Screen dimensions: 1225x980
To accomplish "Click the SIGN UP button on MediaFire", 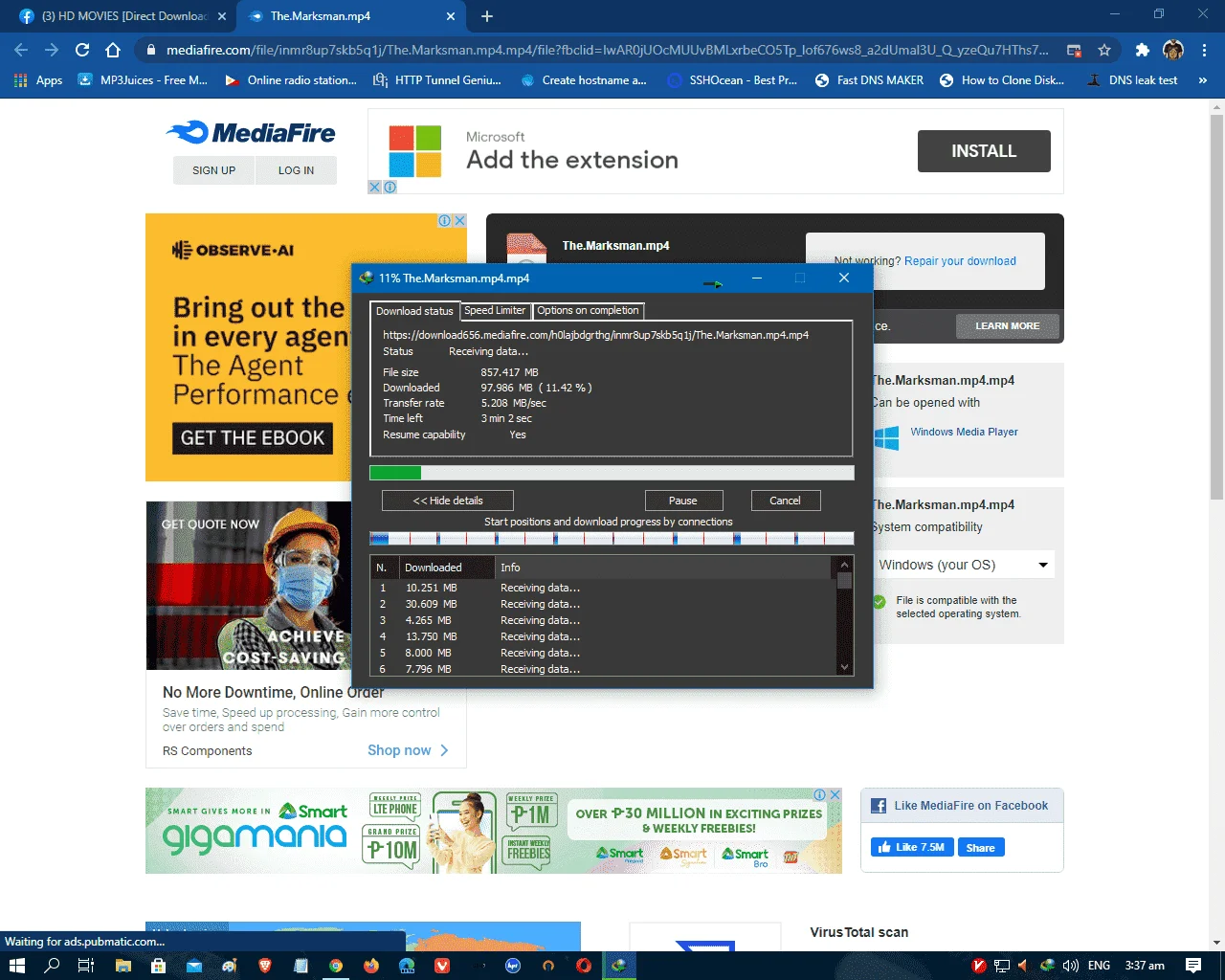I will [x=213, y=170].
